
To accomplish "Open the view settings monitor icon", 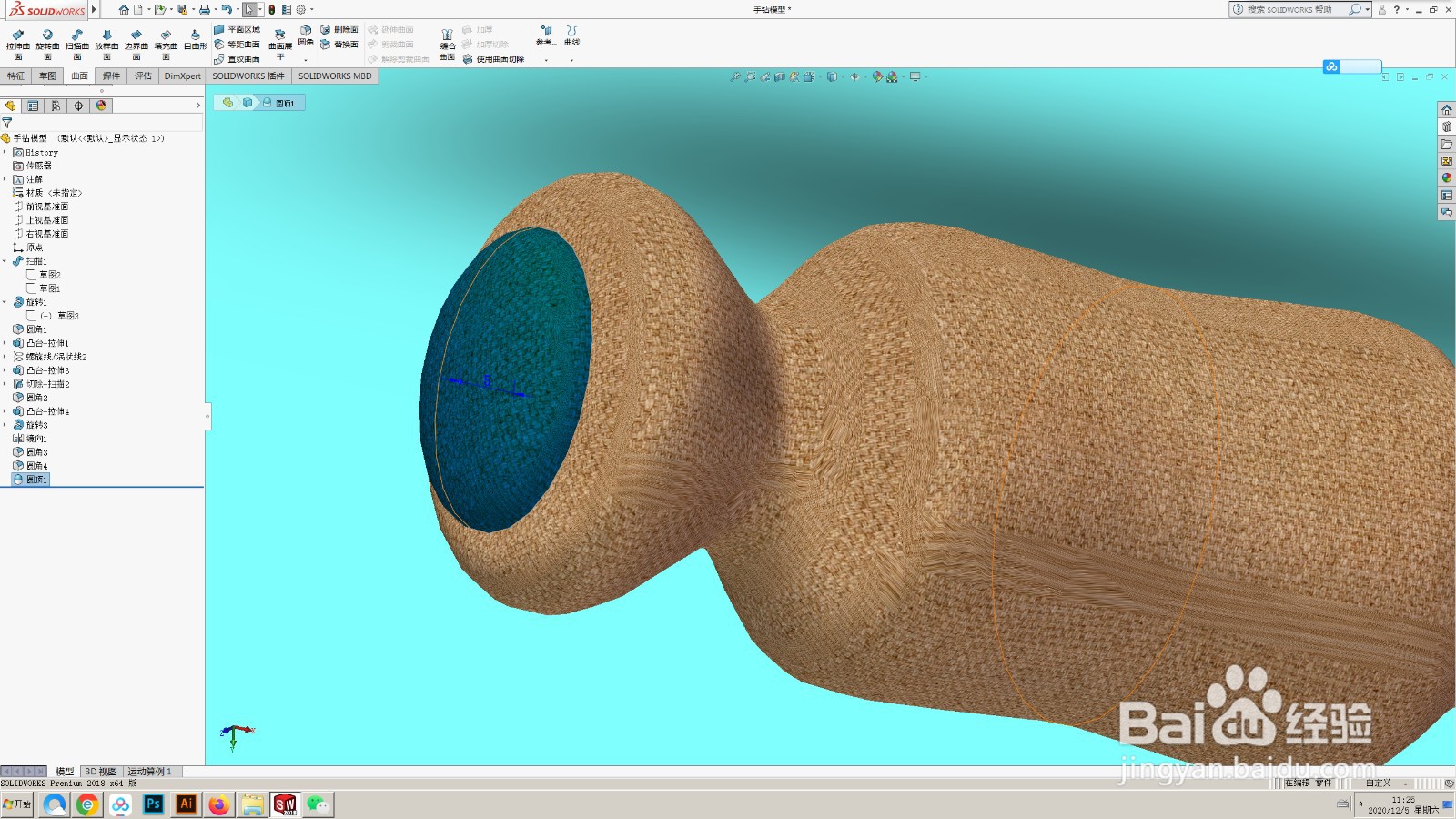I will click(x=915, y=77).
